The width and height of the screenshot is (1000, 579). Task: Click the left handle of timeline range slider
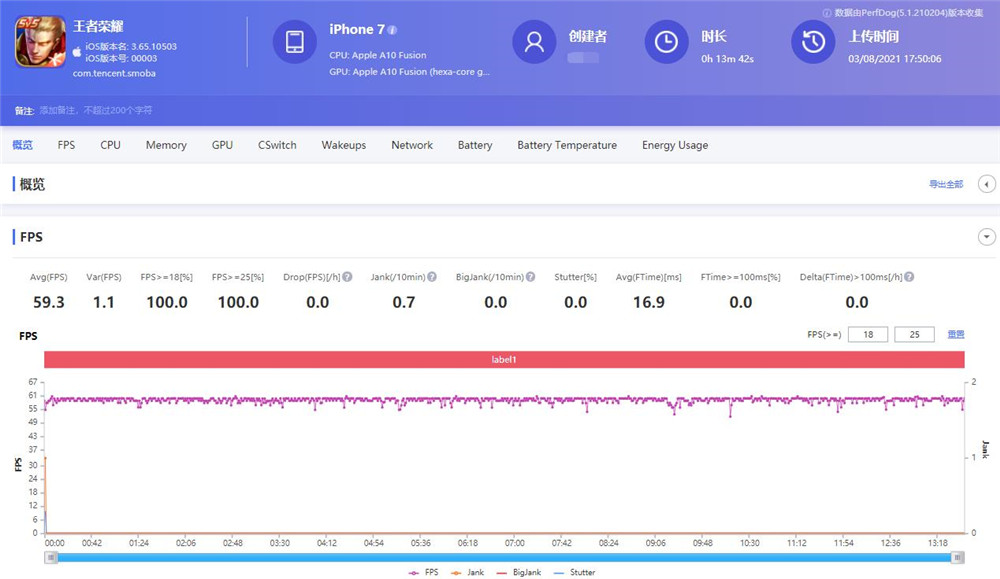(48, 557)
